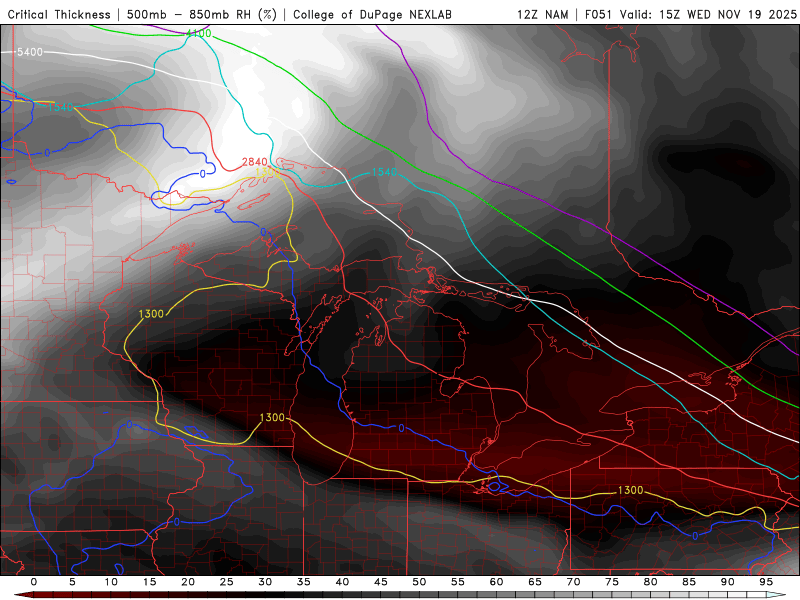Click colorbar scale value 90
Viewport: 800px width, 600px height.
click(728, 582)
